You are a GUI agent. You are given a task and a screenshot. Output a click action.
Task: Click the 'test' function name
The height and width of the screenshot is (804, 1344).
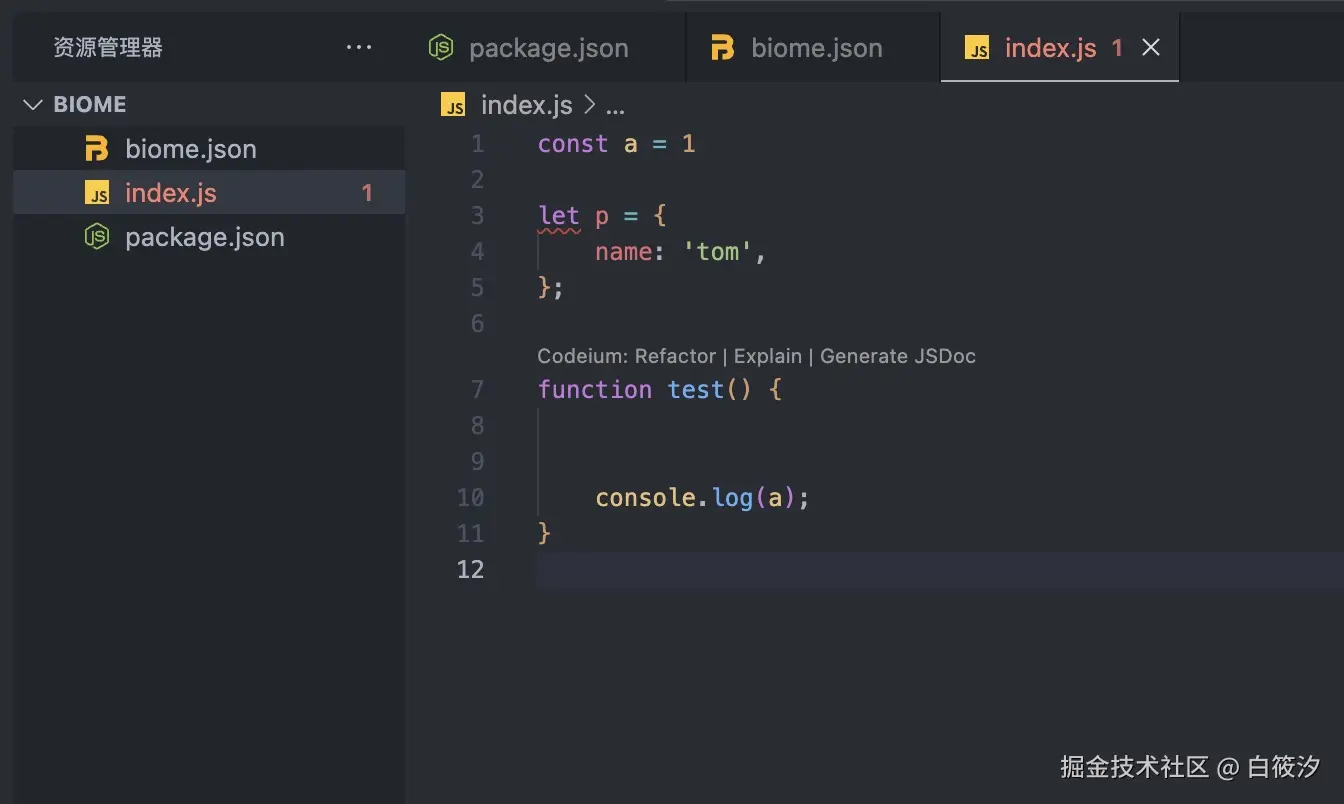pos(696,389)
